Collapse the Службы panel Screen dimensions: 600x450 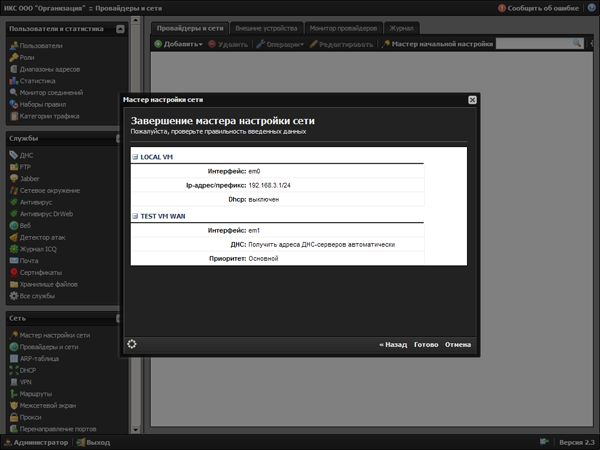[118, 139]
